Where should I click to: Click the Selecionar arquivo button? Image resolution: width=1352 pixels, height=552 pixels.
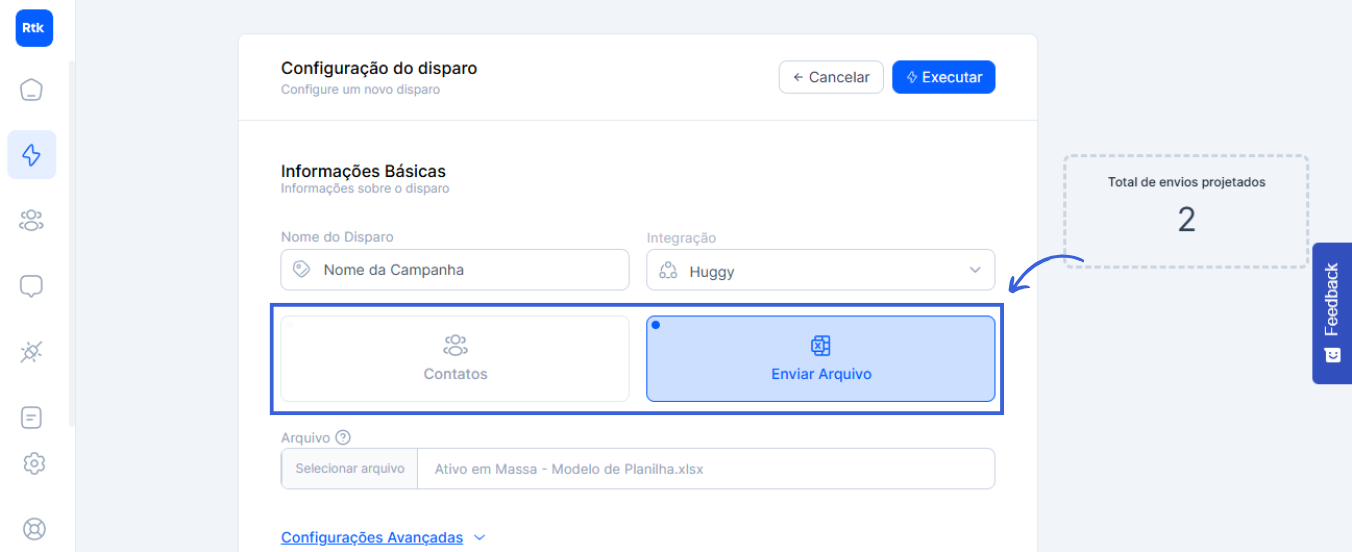350,469
